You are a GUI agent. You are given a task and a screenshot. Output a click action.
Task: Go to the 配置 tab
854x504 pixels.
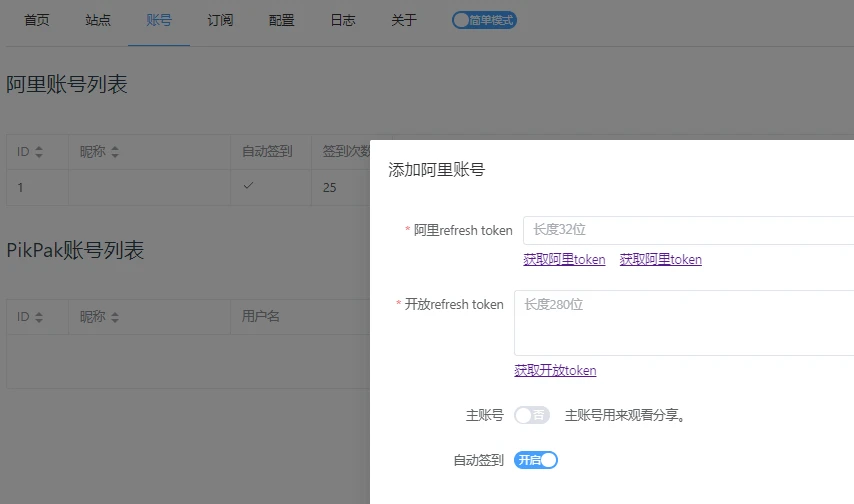pos(282,21)
